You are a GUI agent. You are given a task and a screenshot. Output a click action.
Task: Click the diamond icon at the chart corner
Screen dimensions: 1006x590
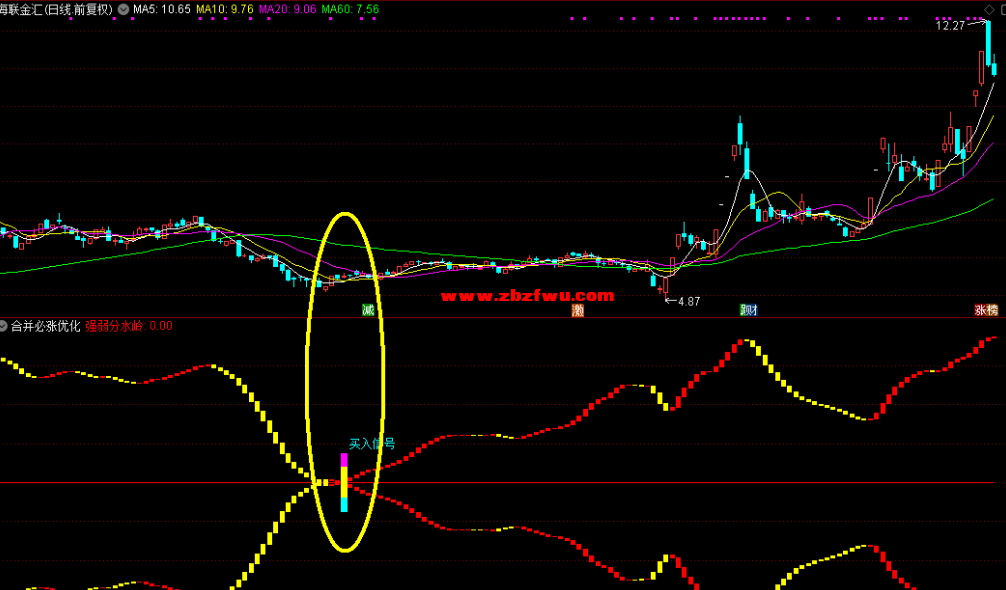coord(987,8)
